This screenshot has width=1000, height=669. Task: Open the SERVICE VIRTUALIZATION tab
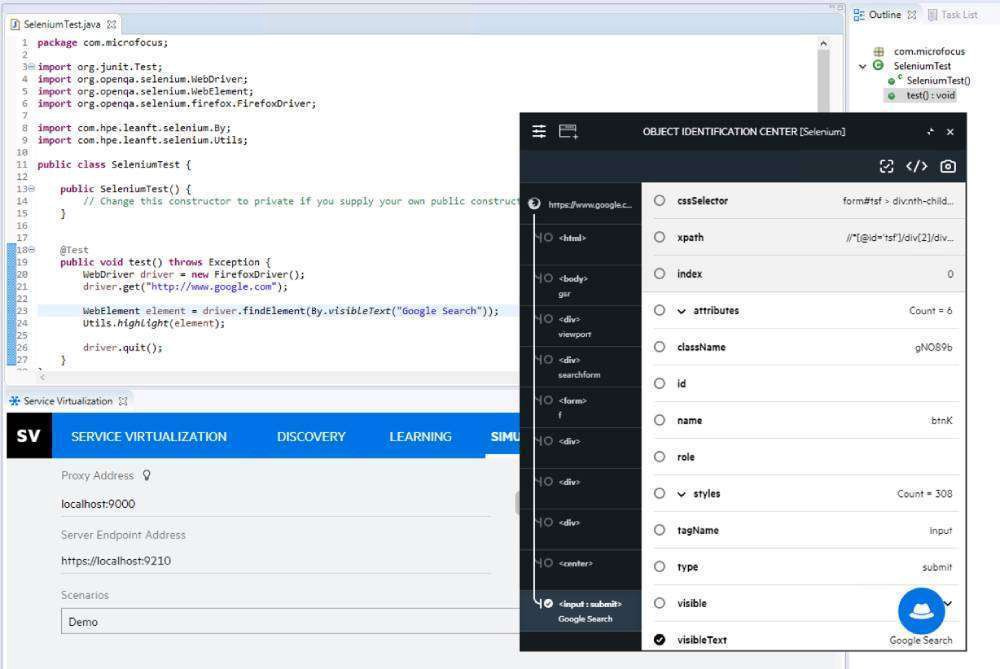coord(149,436)
